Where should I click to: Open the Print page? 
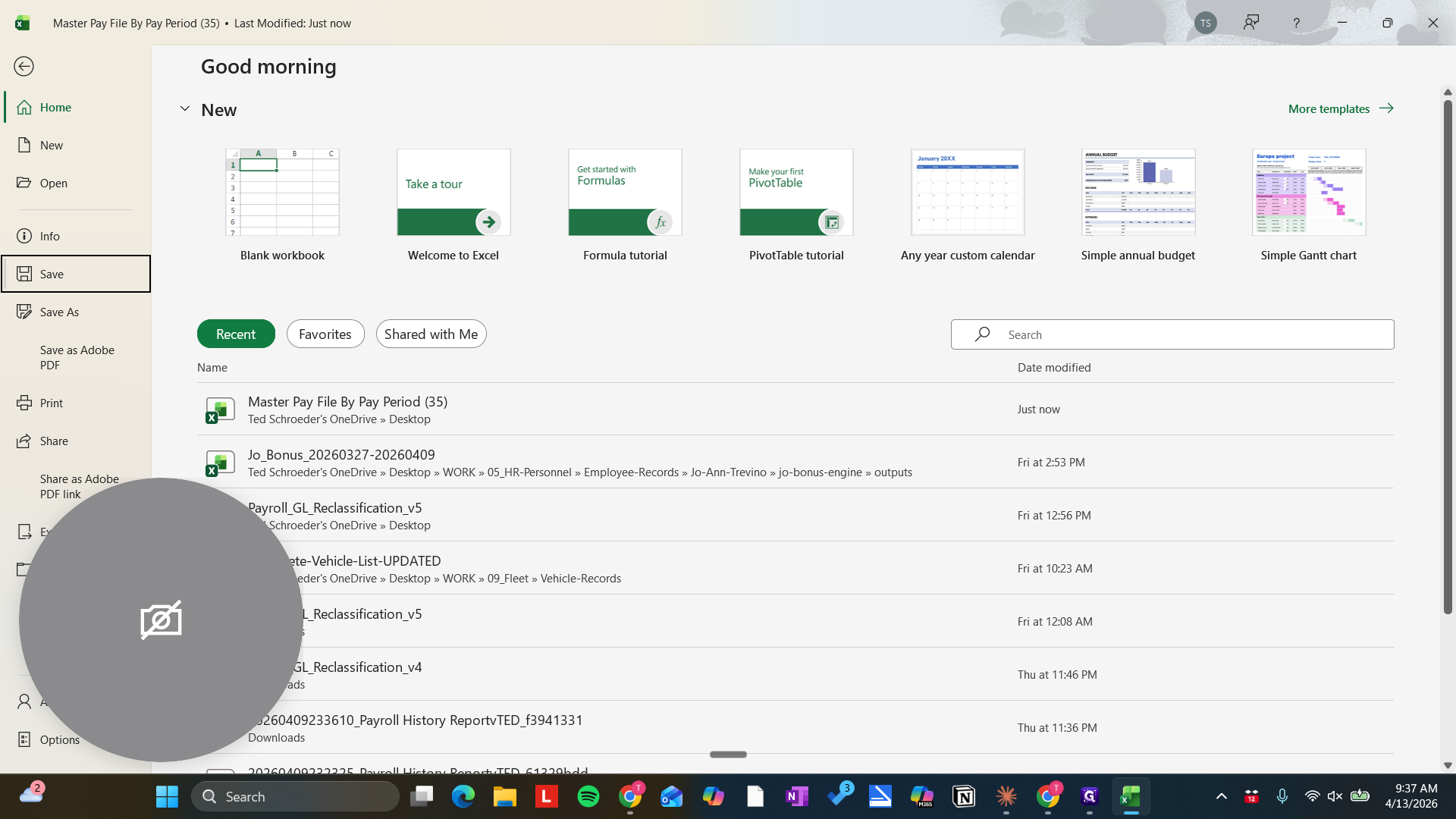click(x=51, y=403)
